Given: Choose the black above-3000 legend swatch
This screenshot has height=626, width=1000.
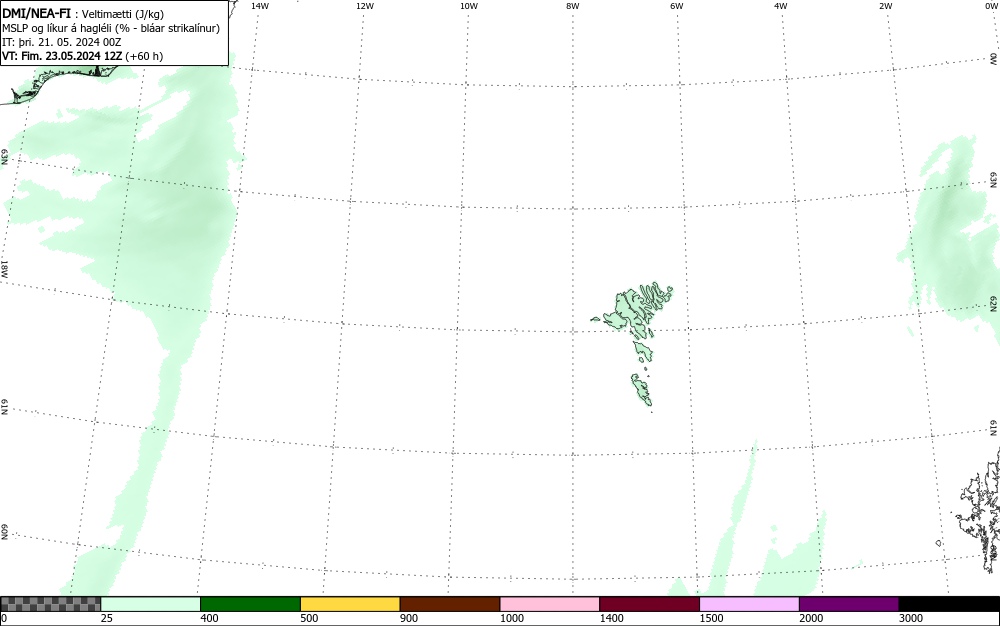Looking at the screenshot, I should [949, 604].
